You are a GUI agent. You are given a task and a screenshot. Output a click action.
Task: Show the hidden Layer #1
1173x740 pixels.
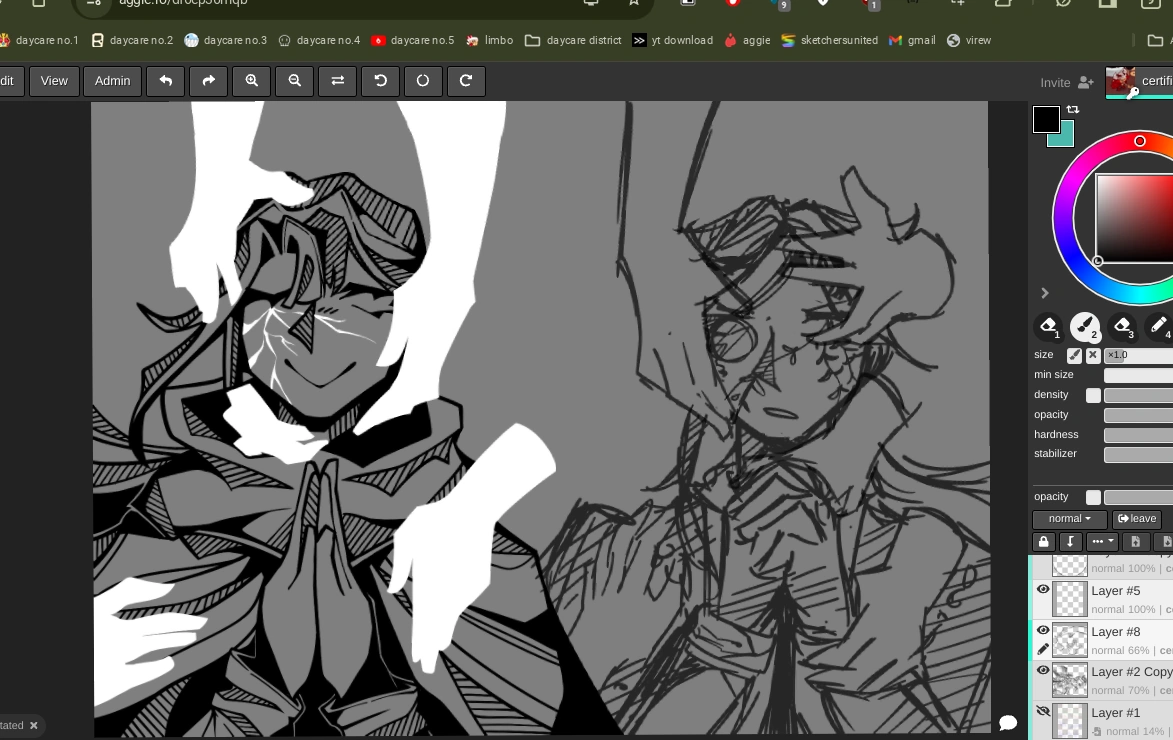click(1043, 710)
